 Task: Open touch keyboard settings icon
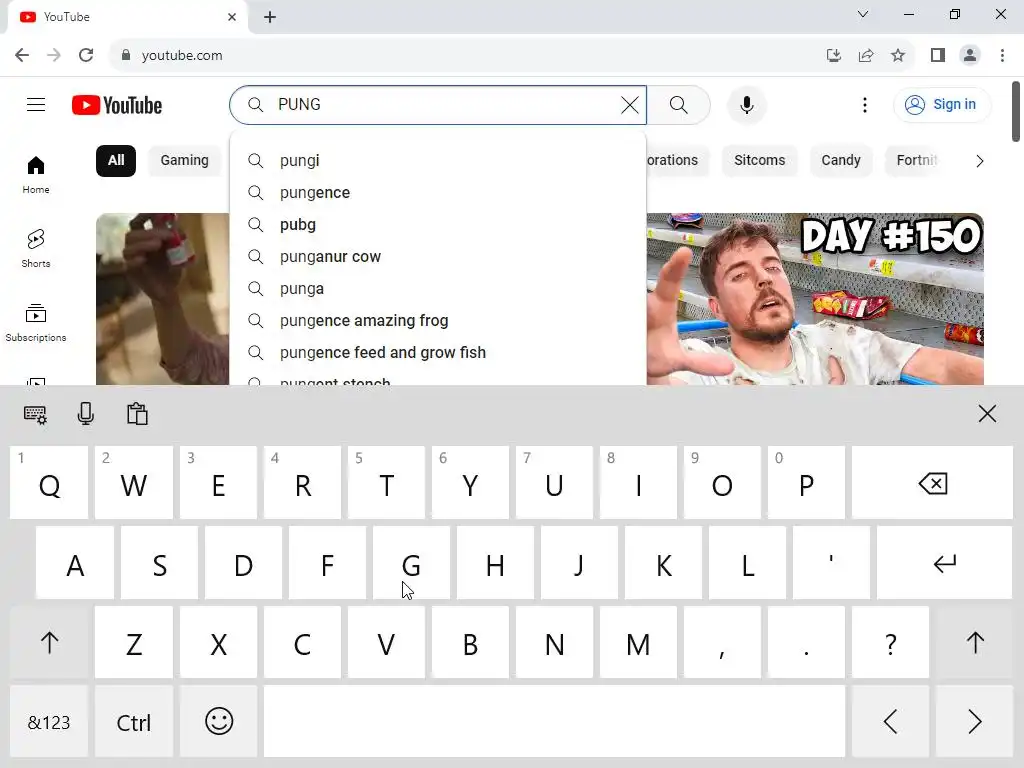coord(35,414)
